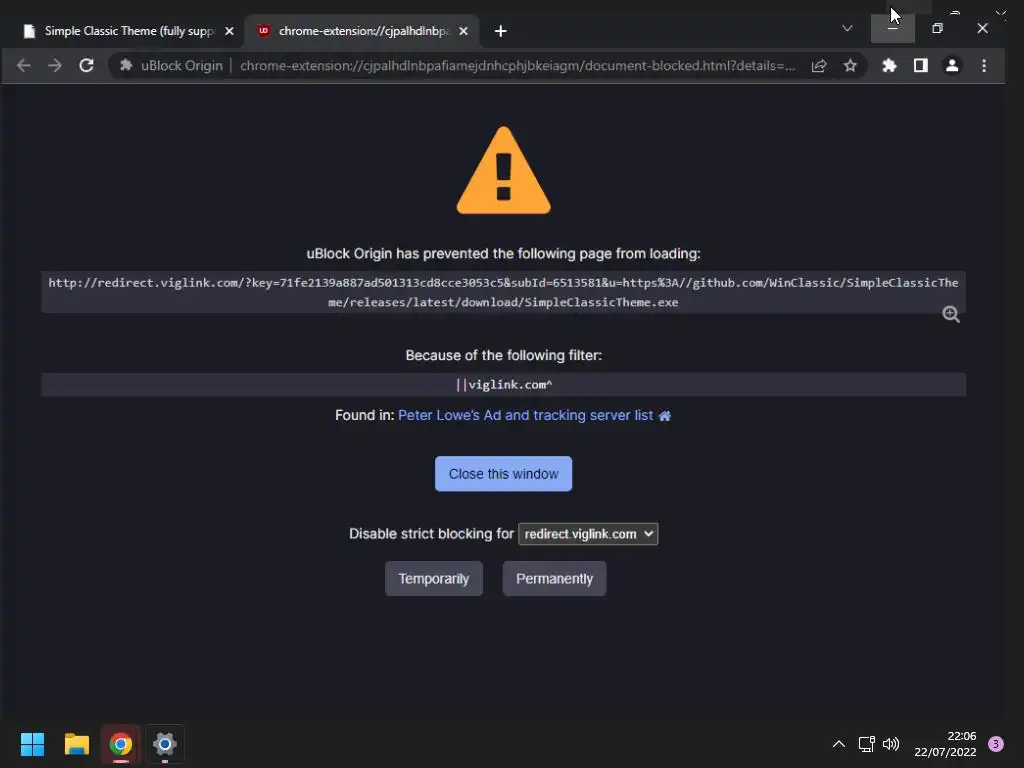Switch to Simple Classic Theme tab
The width and height of the screenshot is (1024, 768).
click(x=129, y=31)
